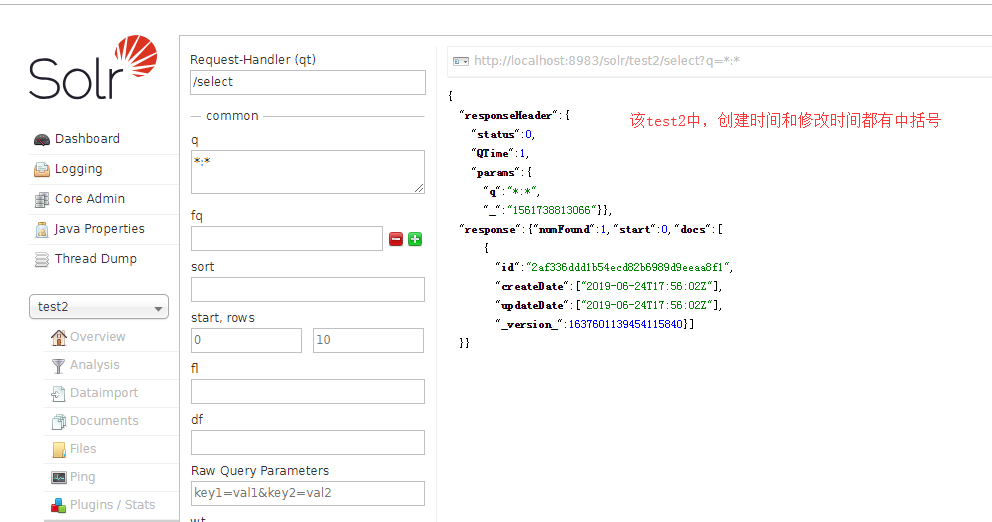Click the Raw Query Parameters field

[308, 494]
